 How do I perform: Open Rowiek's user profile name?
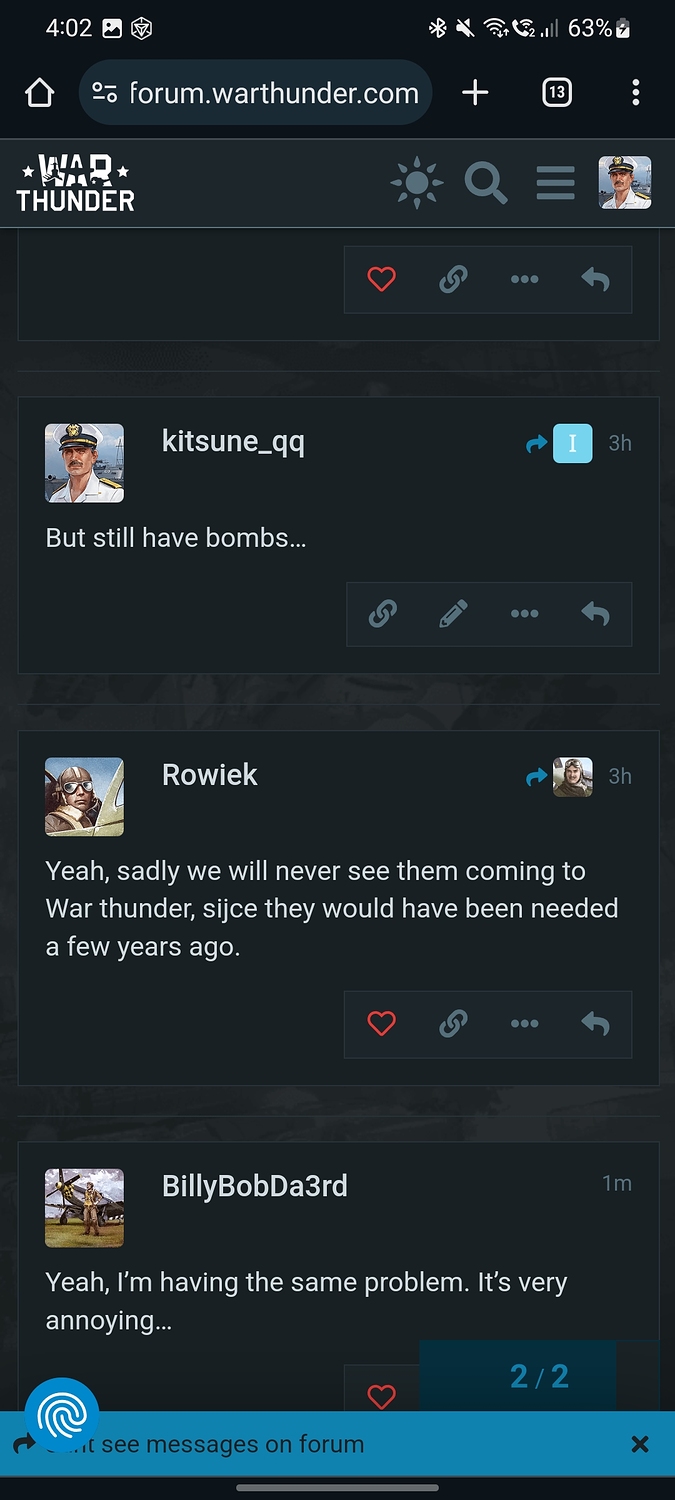[x=210, y=775]
